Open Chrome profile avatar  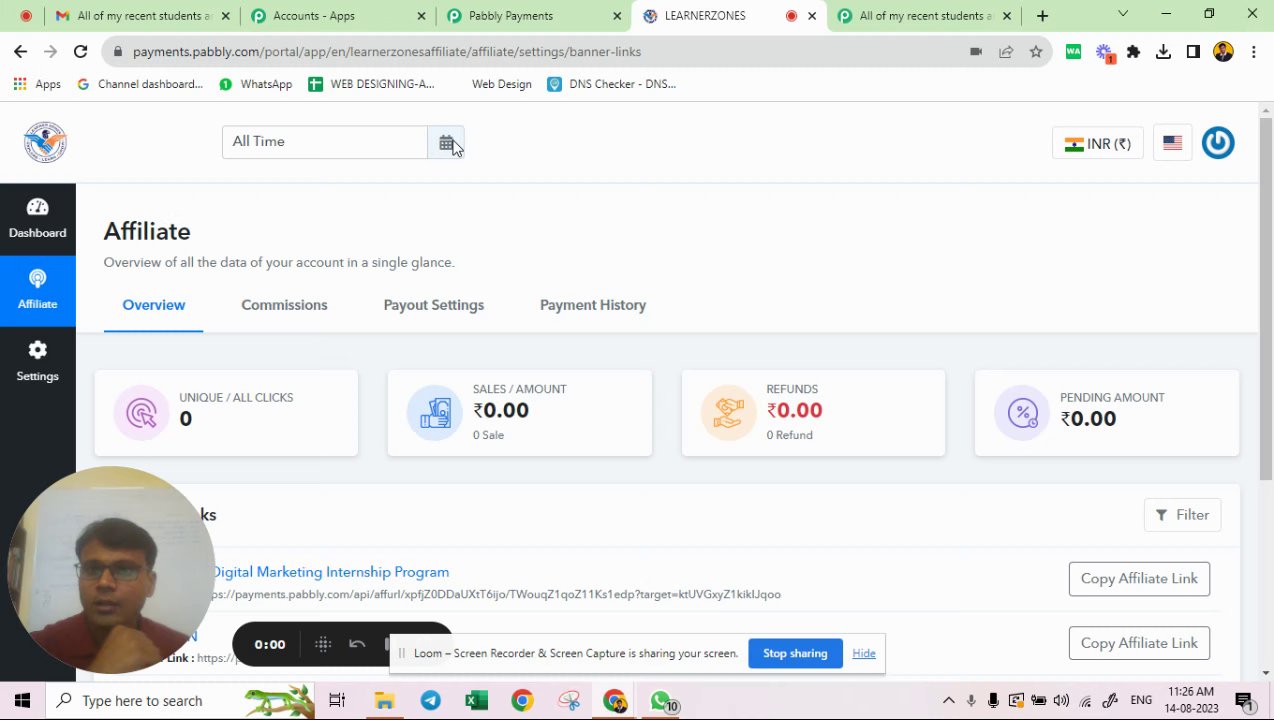[1223, 52]
